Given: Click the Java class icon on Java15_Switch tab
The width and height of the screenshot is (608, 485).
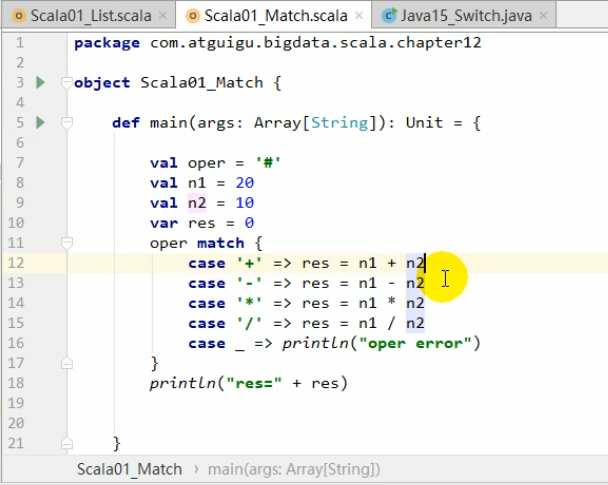Looking at the screenshot, I should 389,16.
